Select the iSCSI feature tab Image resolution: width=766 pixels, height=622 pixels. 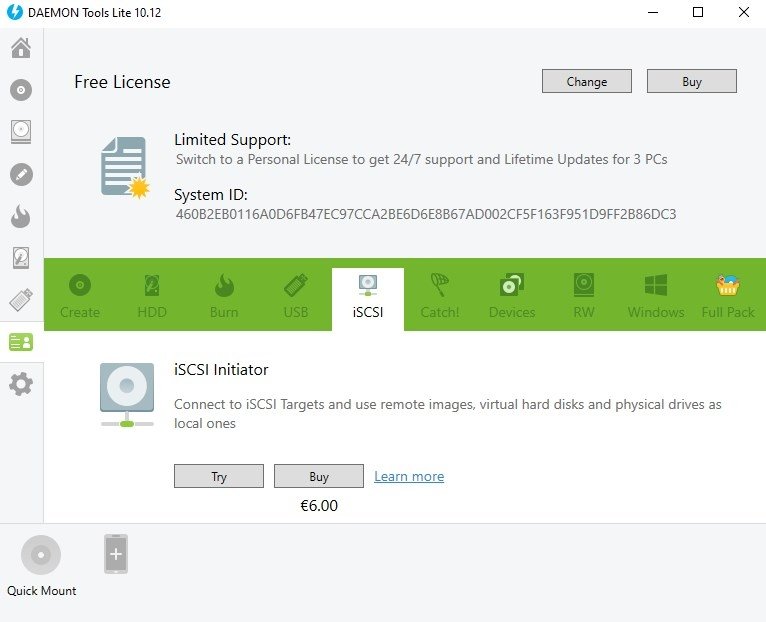[x=368, y=299]
